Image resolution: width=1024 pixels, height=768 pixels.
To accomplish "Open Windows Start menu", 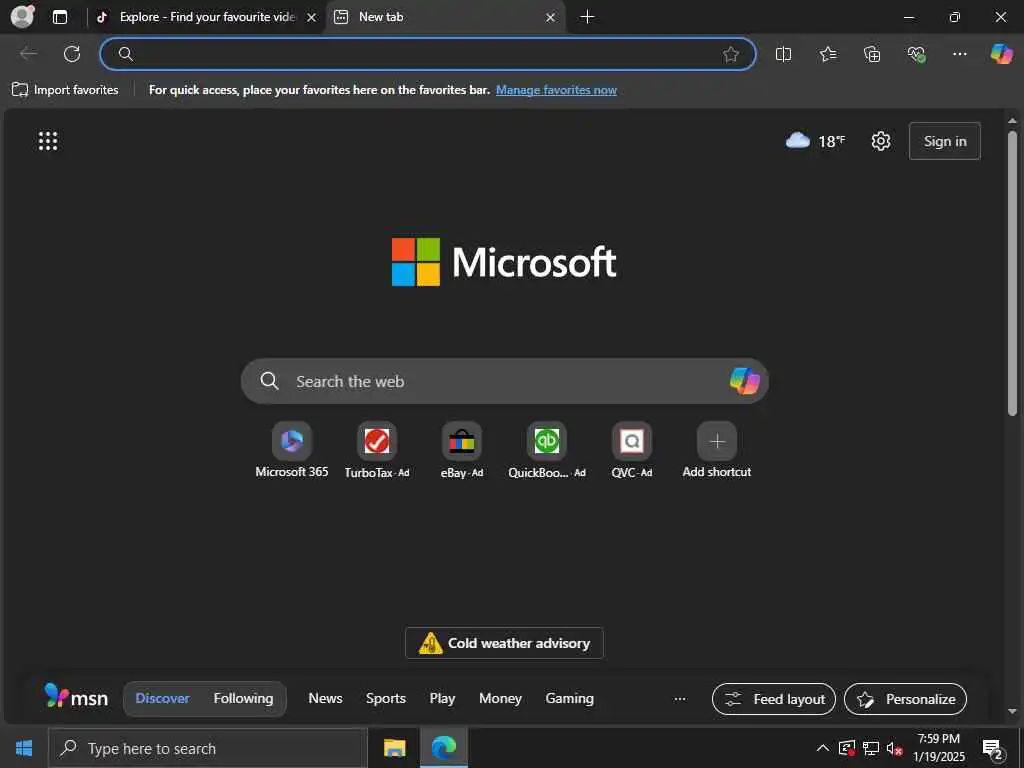I will click(24, 748).
